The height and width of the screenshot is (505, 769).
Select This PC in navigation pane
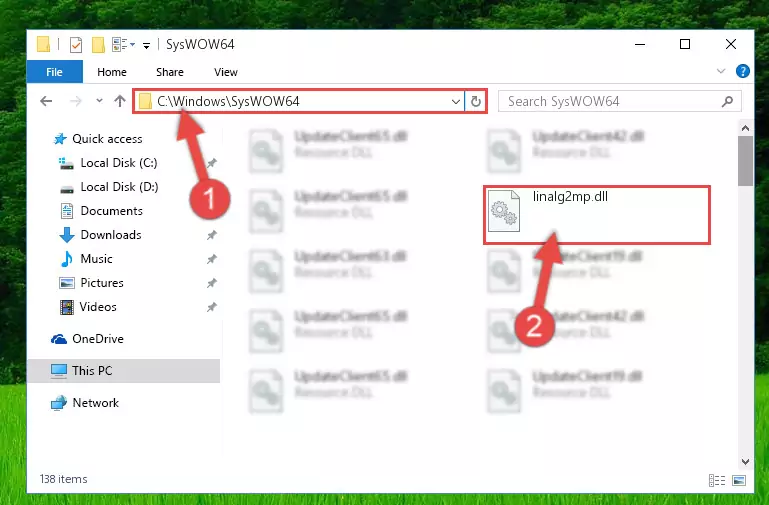pyautogui.click(x=124, y=371)
